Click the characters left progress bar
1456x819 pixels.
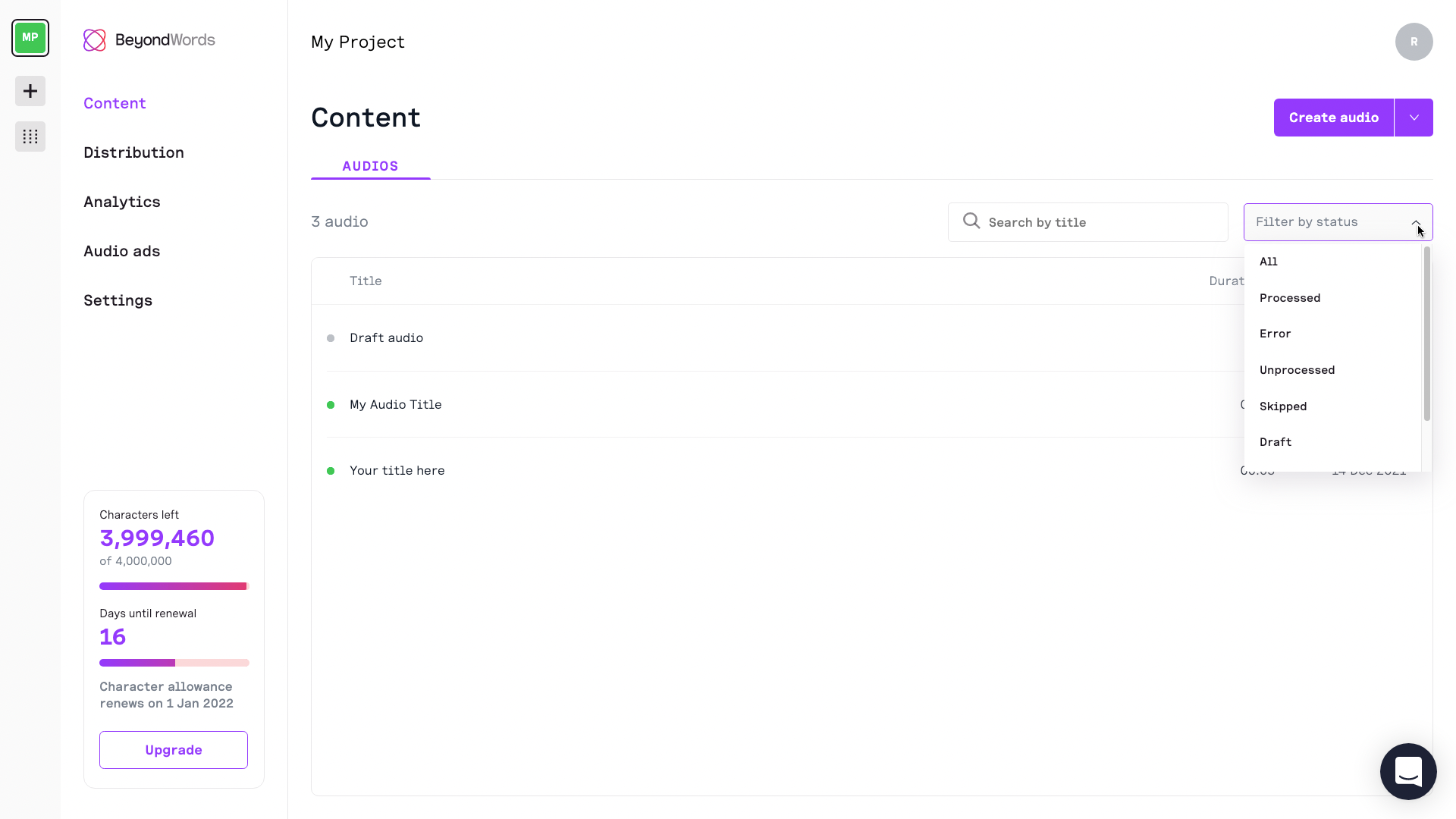174,586
